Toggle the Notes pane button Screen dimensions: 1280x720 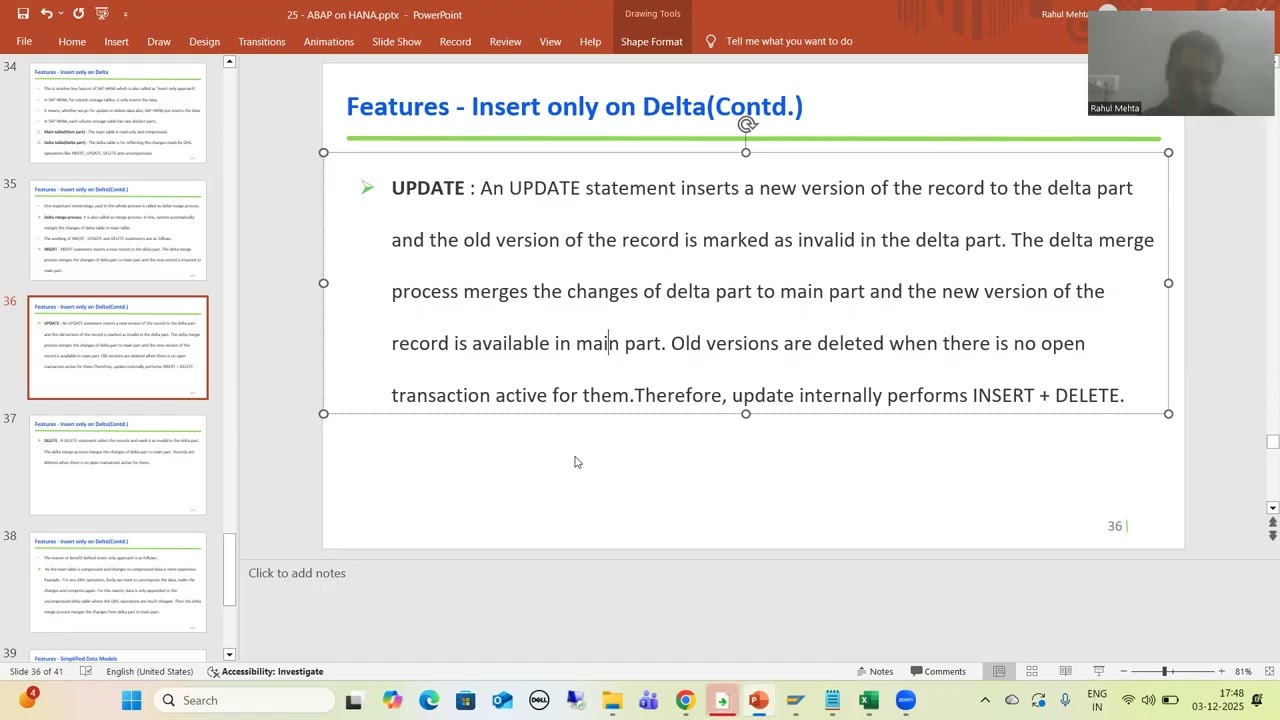click(x=875, y=671)
